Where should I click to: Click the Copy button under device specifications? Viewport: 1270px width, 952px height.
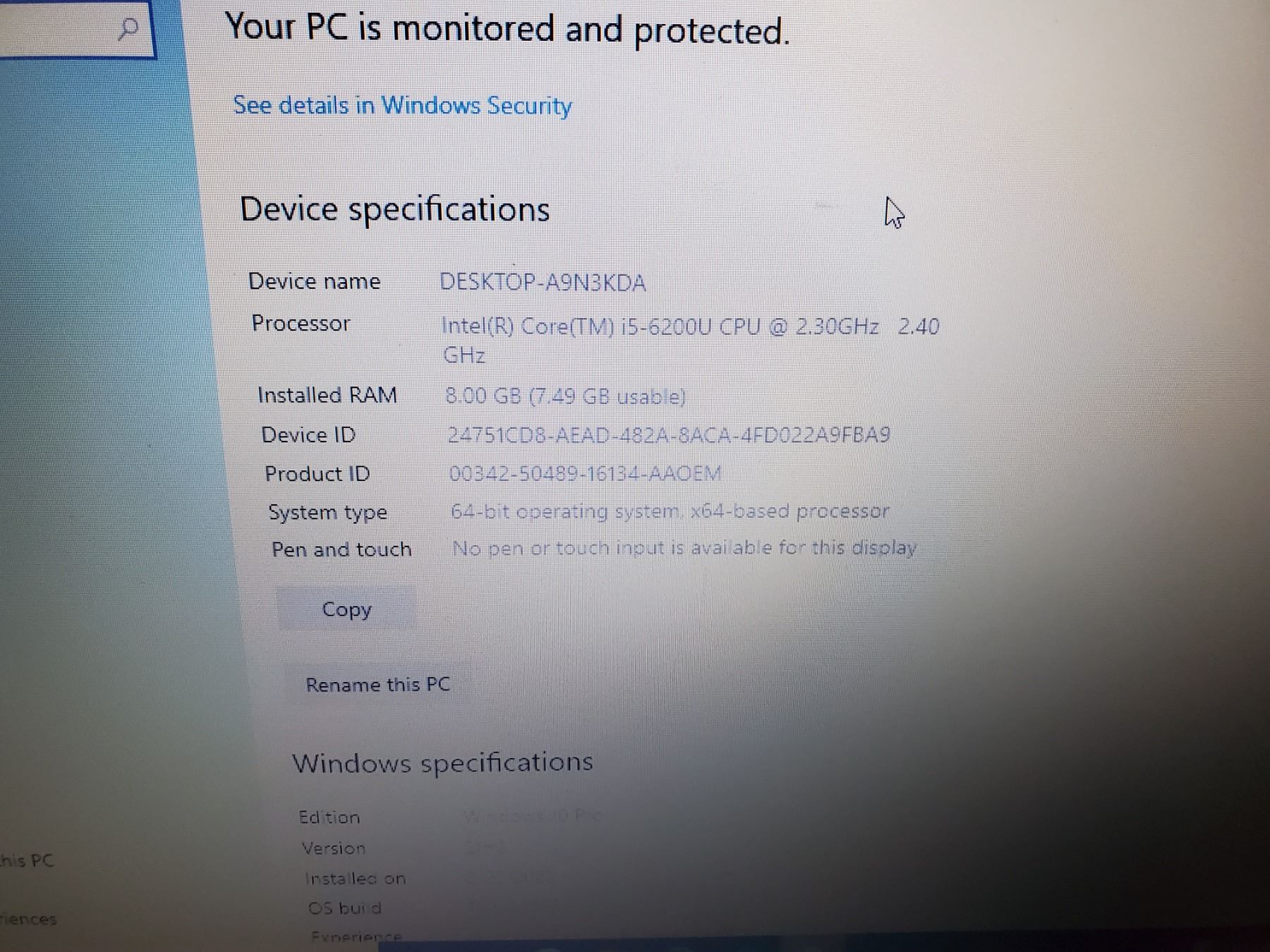point(346,609)
